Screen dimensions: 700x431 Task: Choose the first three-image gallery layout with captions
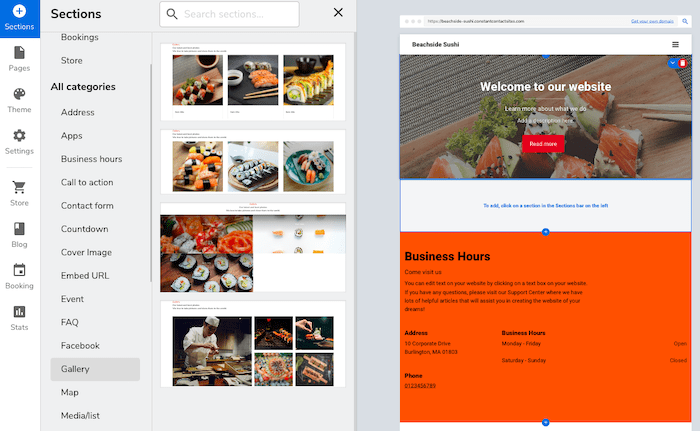tap(253, 82)
